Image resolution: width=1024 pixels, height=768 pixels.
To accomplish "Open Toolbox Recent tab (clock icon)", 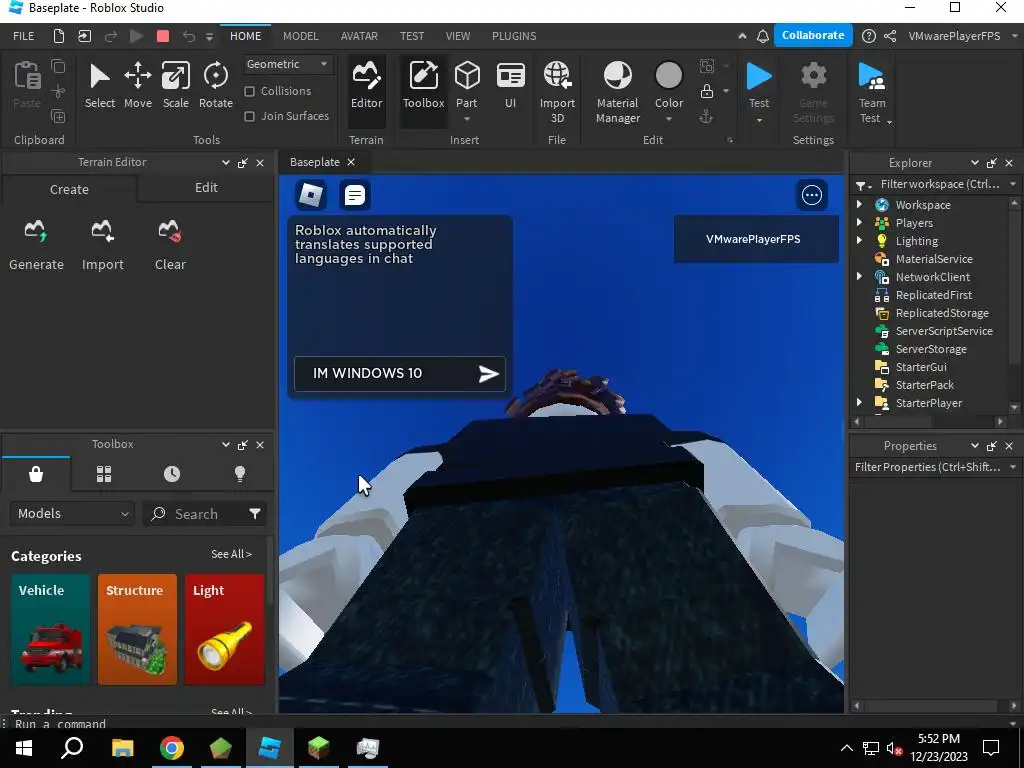I will coord(172,474).
